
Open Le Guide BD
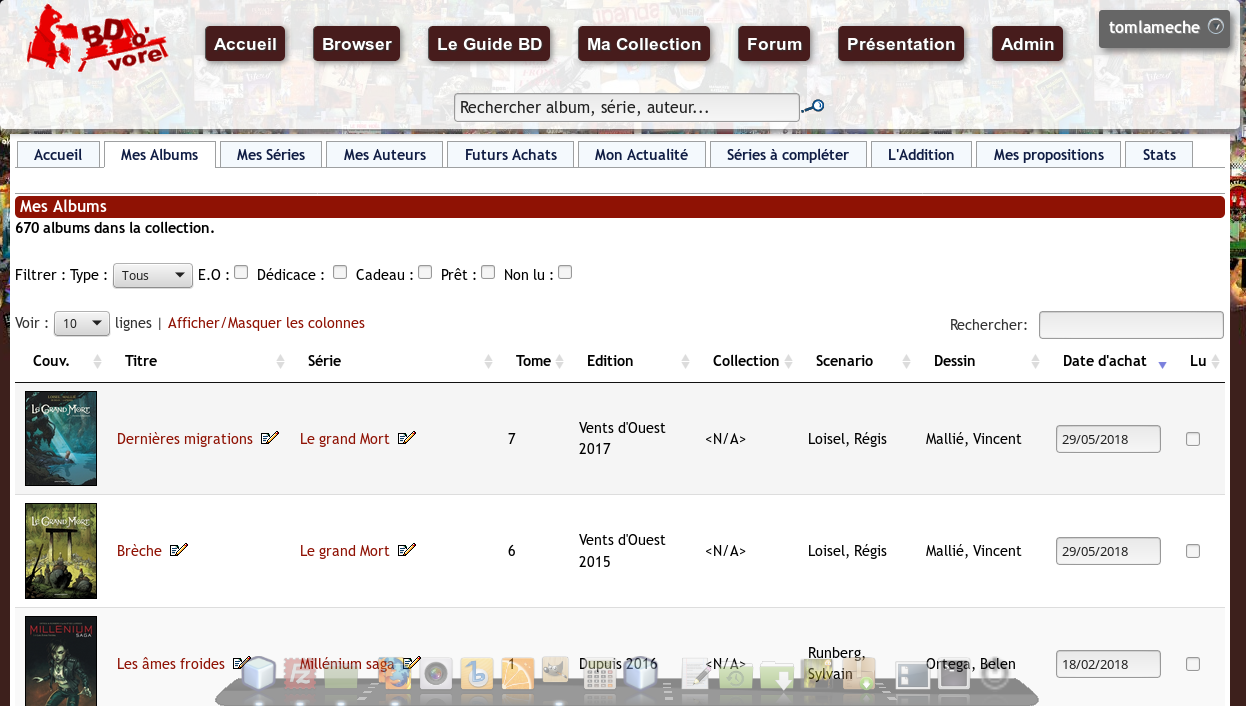coord(490,44)
